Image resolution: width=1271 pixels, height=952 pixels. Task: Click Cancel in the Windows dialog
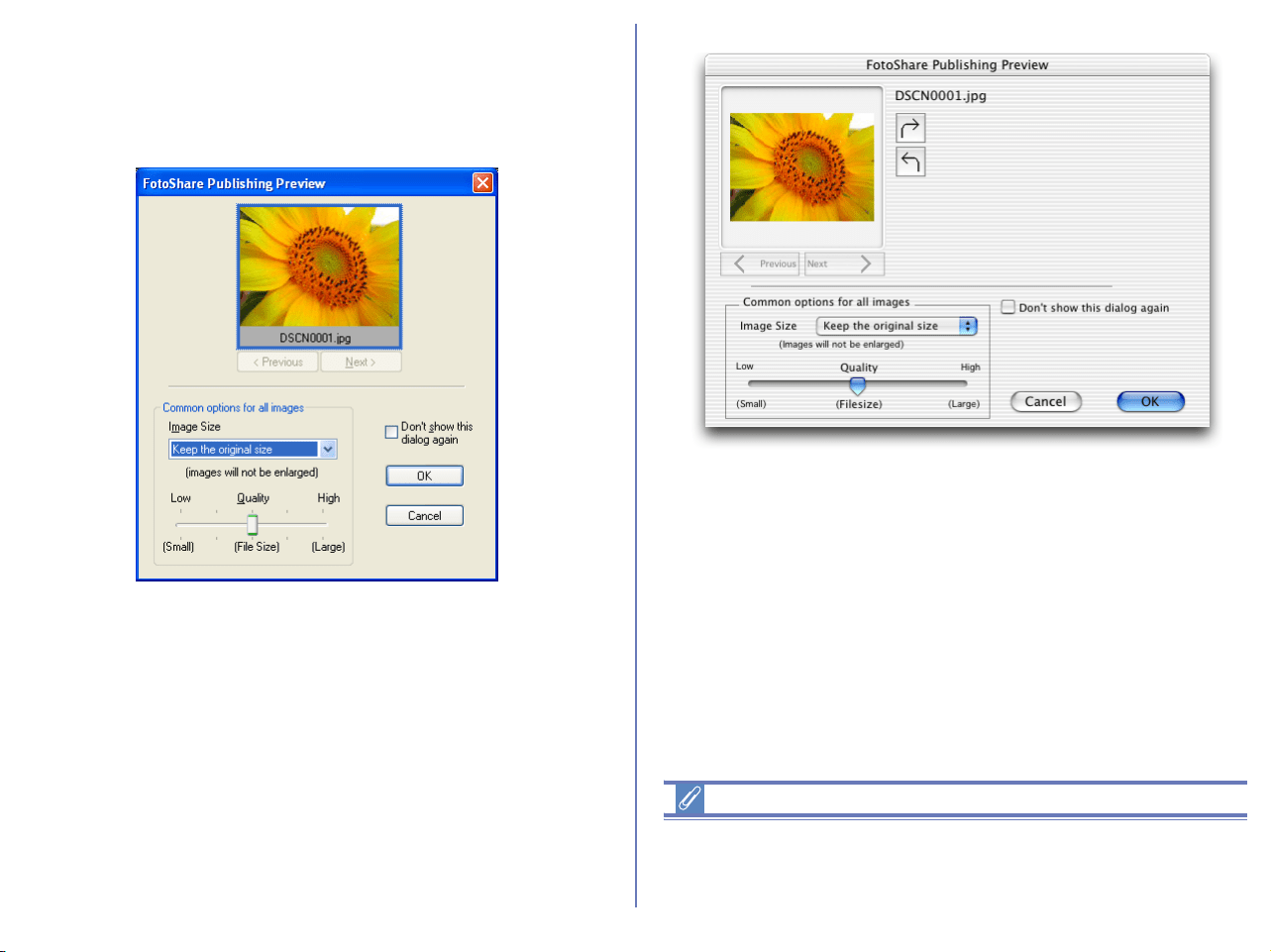(424, 515)
